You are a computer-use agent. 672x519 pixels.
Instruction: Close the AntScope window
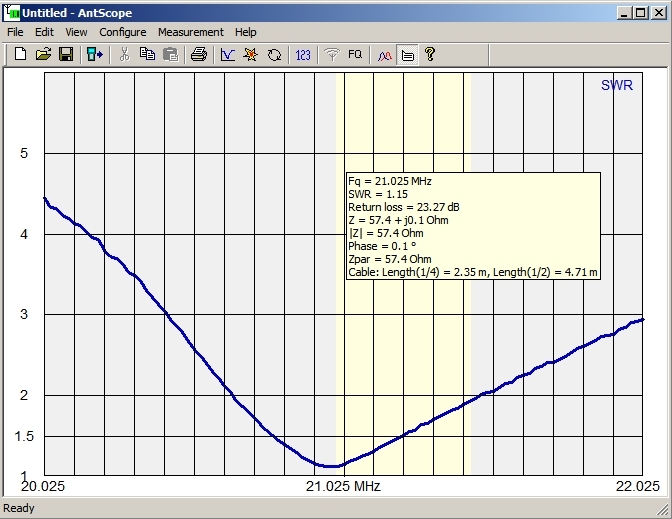coord(659,13)
